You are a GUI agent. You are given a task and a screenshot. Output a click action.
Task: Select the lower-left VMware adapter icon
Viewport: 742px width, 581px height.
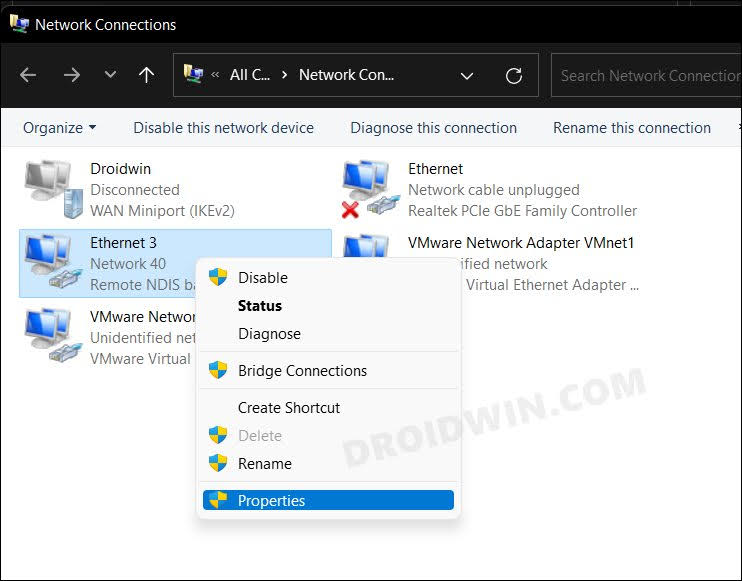pos(54,336)
